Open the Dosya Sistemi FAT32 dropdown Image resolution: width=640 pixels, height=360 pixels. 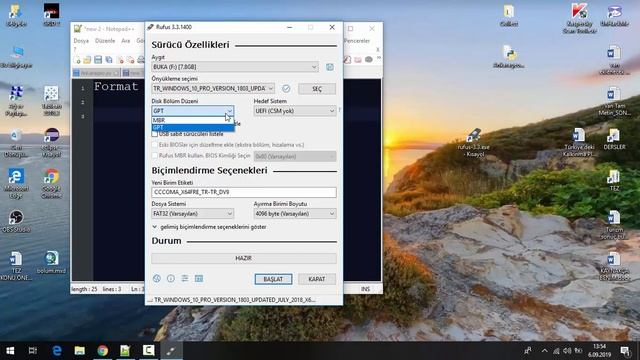193,213
